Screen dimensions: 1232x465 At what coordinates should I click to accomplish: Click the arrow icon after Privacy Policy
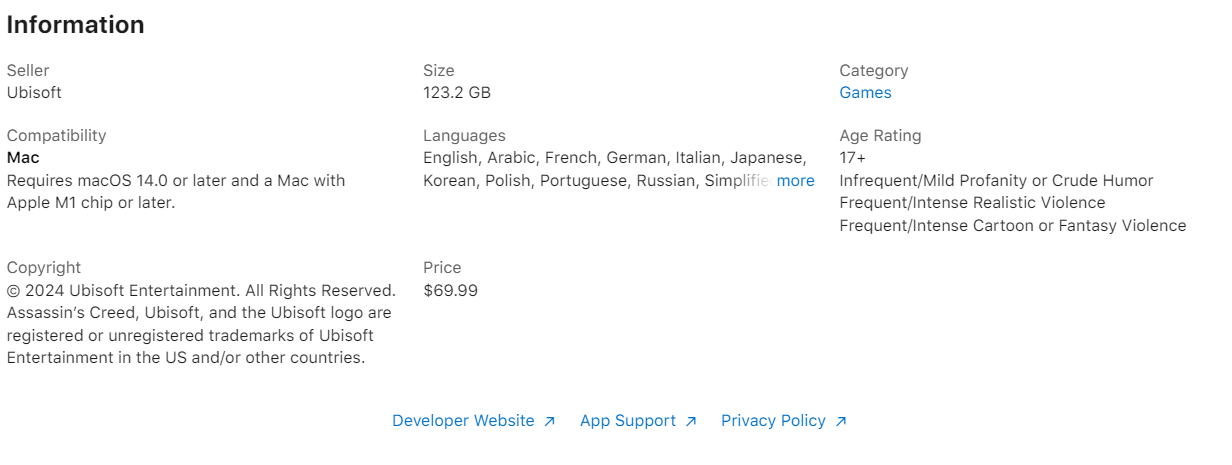(841, 422)
